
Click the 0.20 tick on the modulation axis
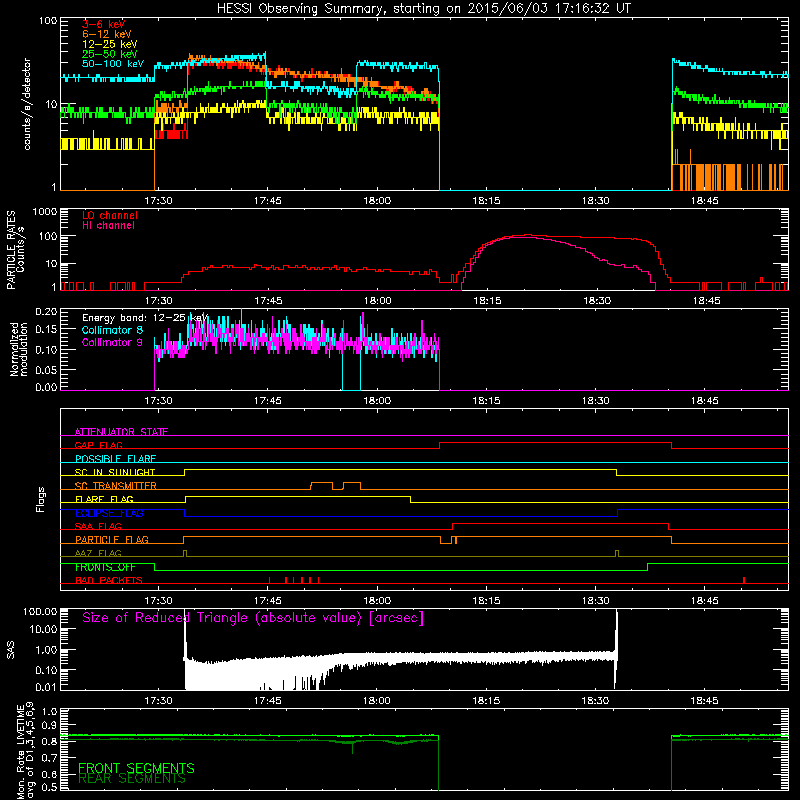point(46,311)
